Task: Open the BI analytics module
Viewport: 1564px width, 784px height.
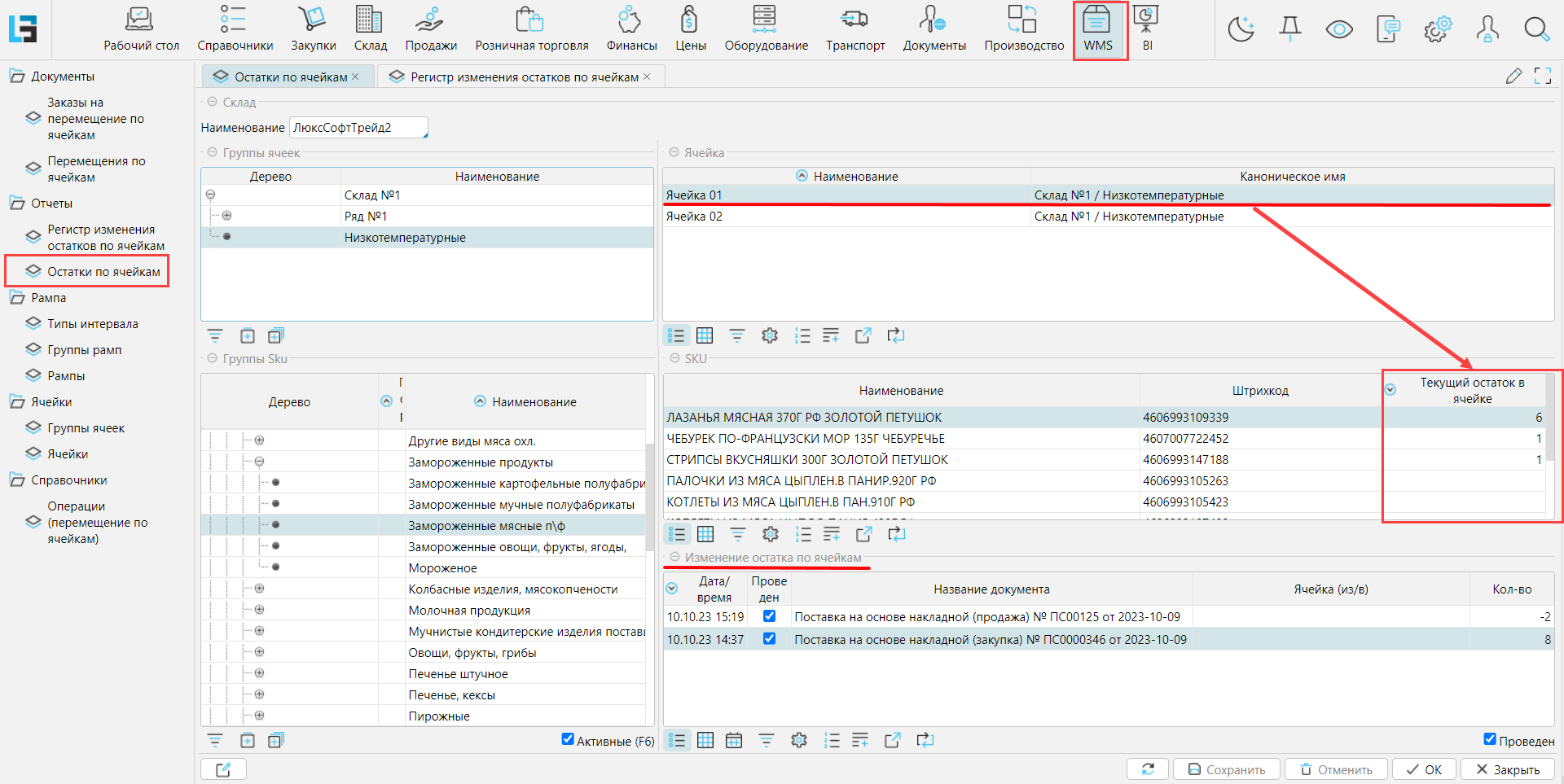Action: click(x=1146, y=29)
